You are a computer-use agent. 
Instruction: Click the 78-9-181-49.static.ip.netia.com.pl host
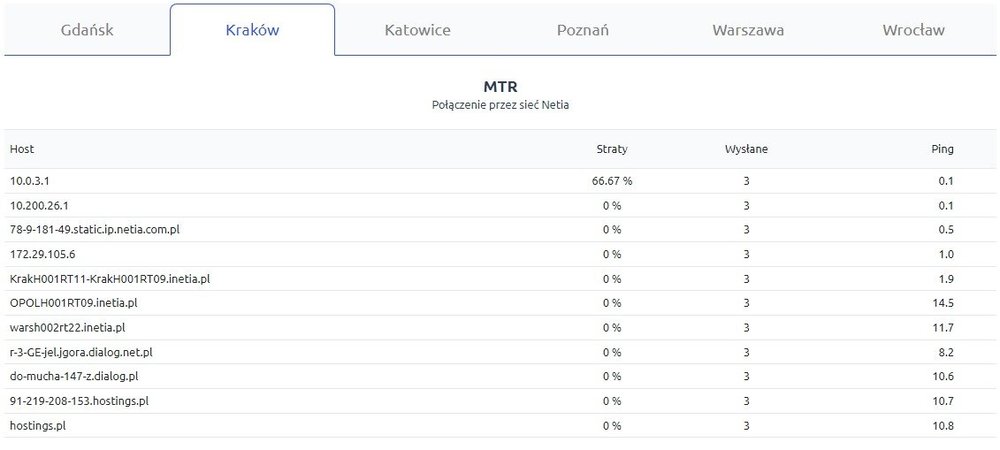tap(94, 230)
